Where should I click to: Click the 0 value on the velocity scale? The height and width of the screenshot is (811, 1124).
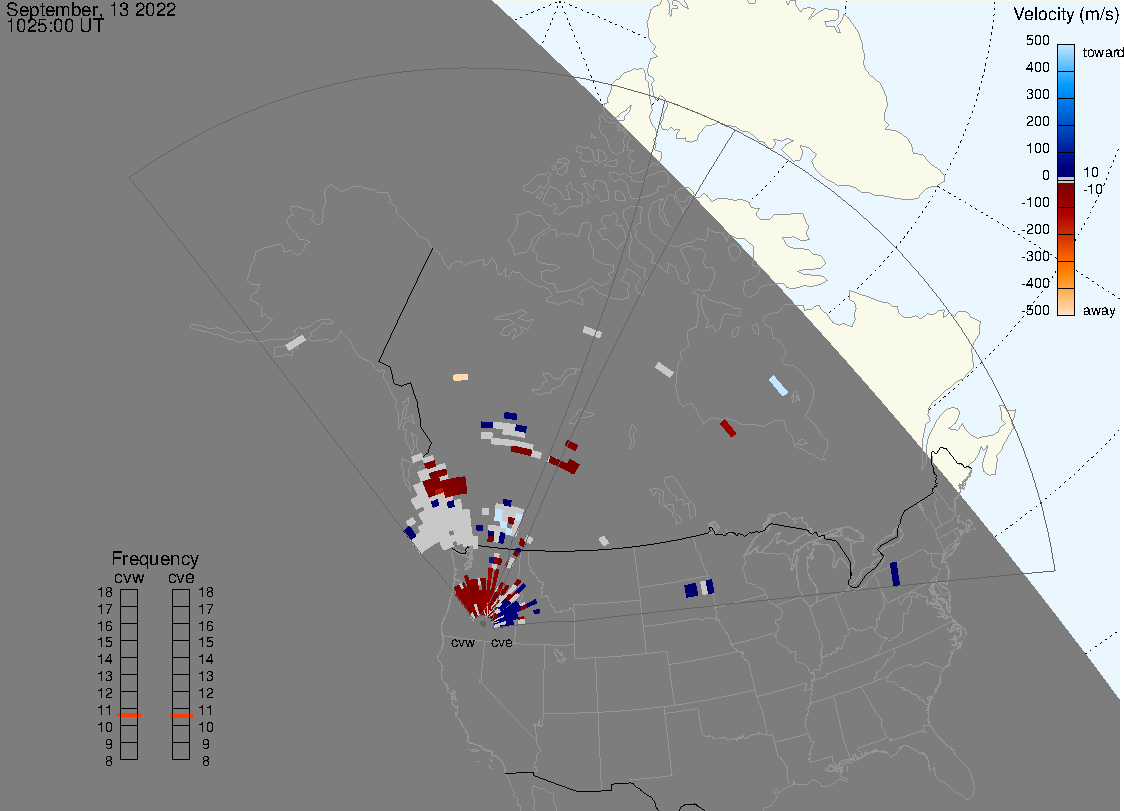[x=1046, y=176]
